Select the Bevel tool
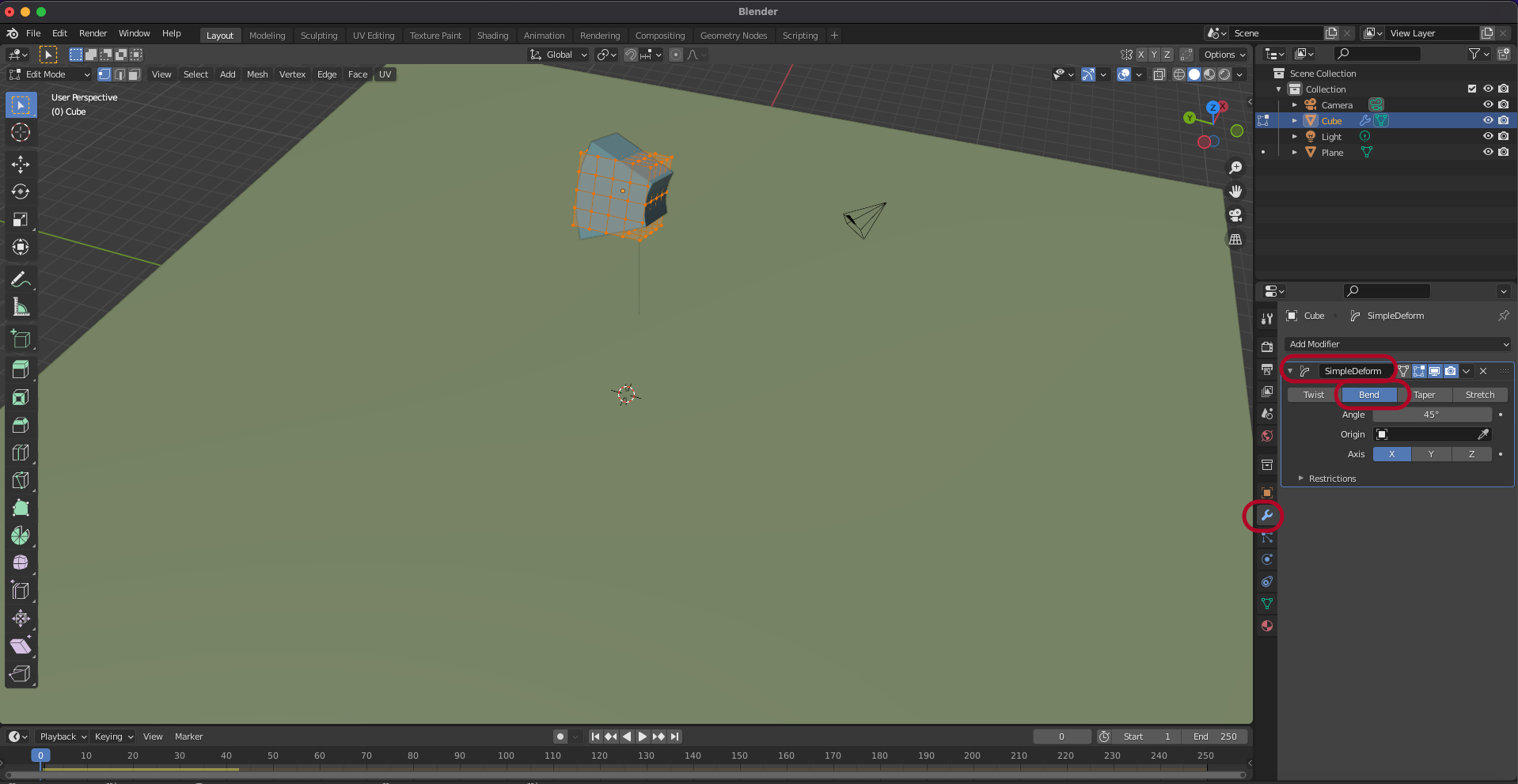This screenshot has height=784, width=1518. 21,425
